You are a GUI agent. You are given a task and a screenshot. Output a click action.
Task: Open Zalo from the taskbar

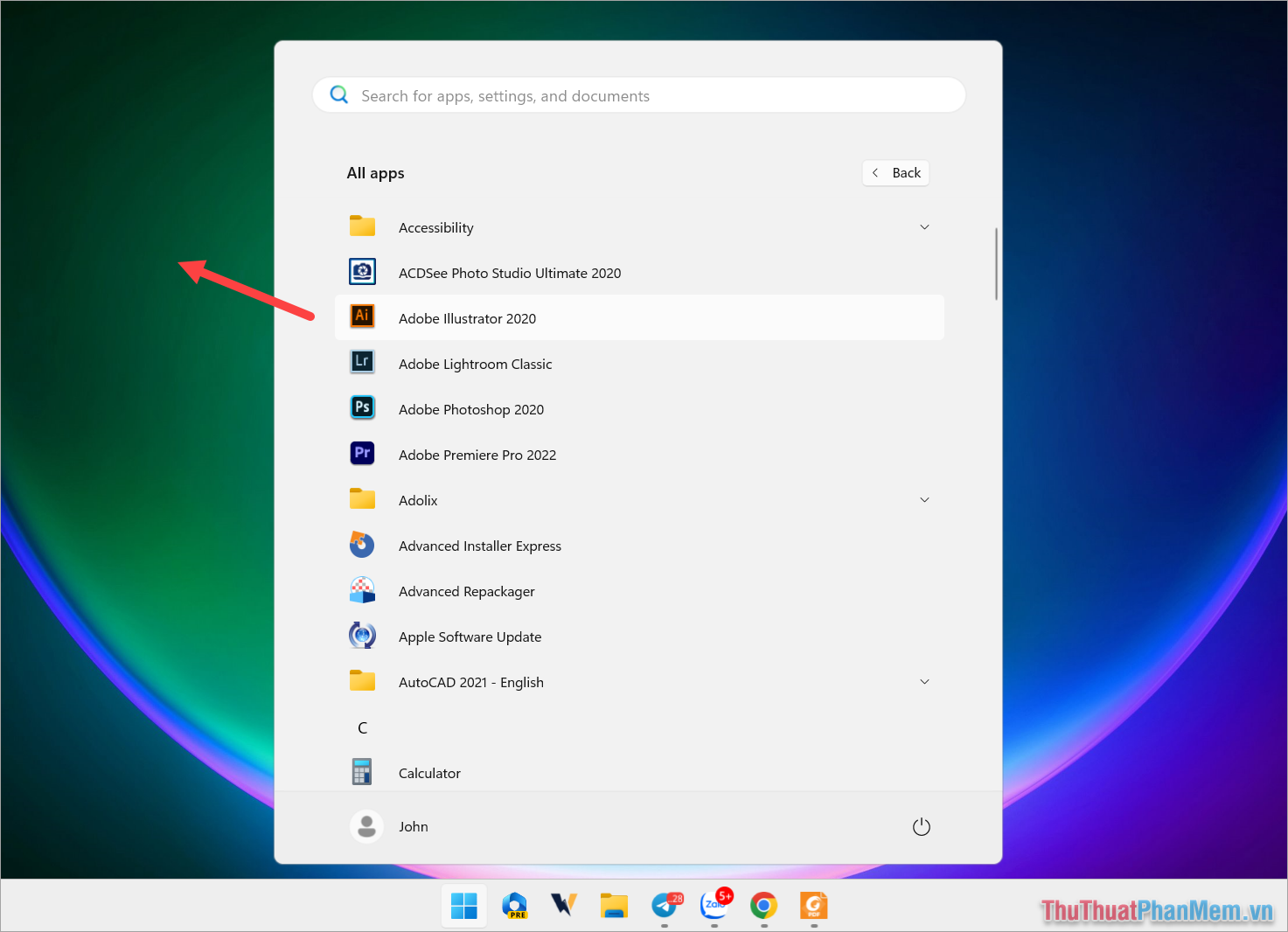tap(714, 907)
